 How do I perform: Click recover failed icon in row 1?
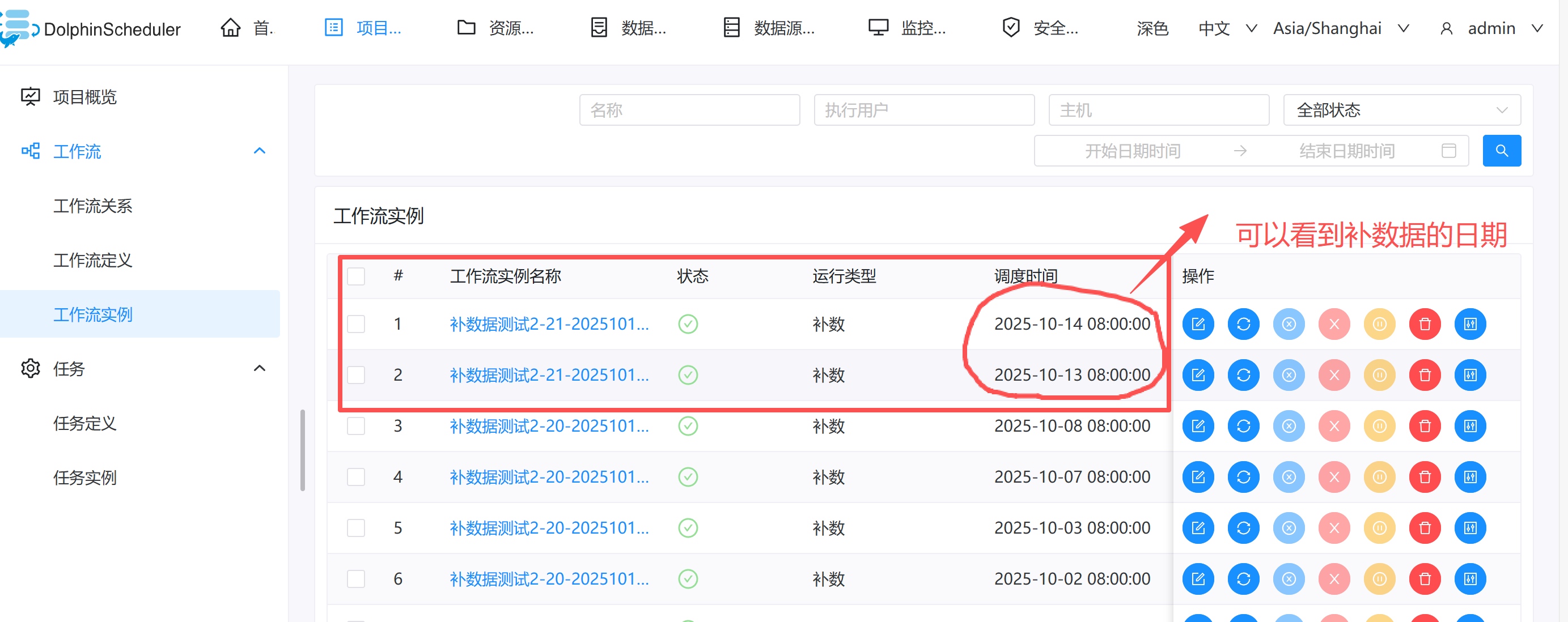coord(1289,324)
